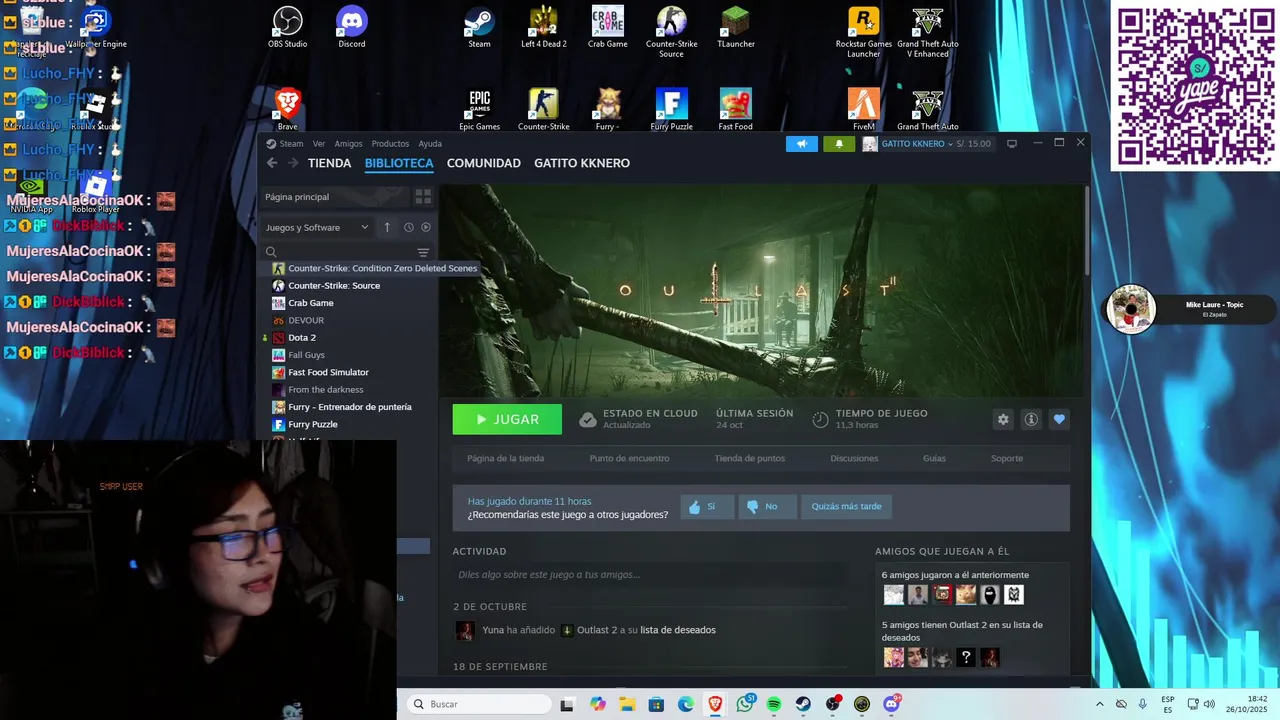Sort library with the up arrow icon
This screenshot has height=720, width=1280.
(387, 227)
